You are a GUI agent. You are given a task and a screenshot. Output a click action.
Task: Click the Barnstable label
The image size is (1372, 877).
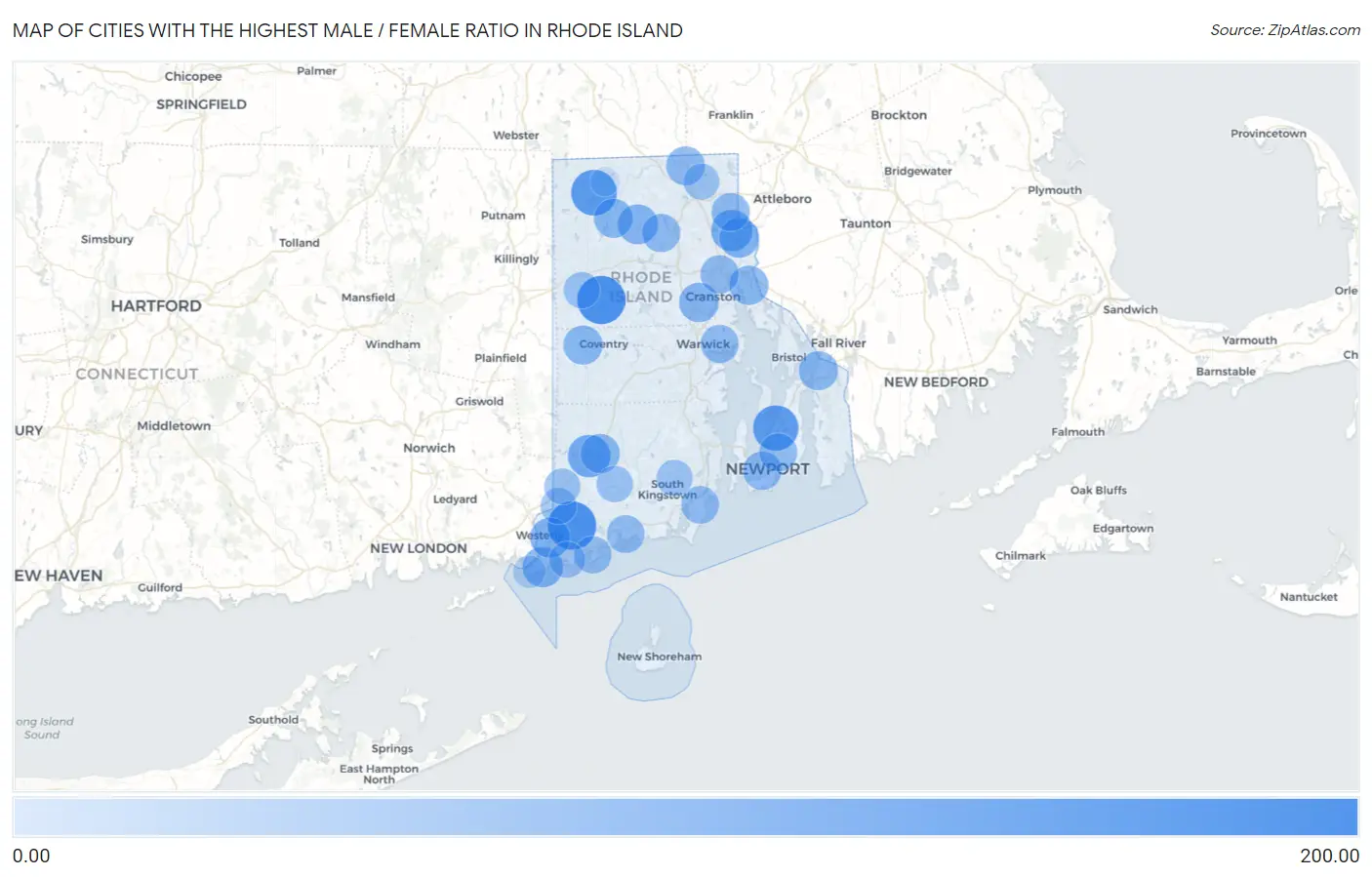coord(1226,372)
